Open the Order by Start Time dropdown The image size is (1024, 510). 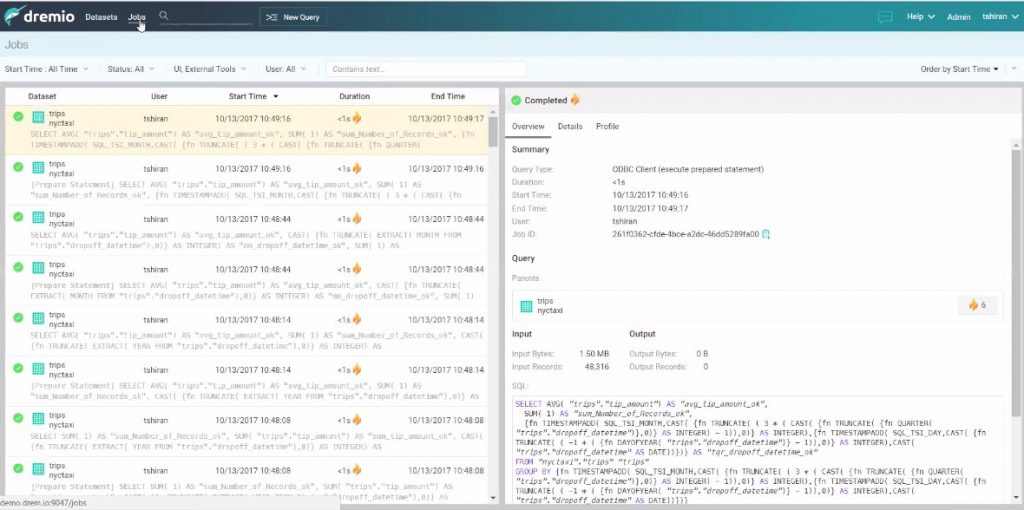coord(959,69)
